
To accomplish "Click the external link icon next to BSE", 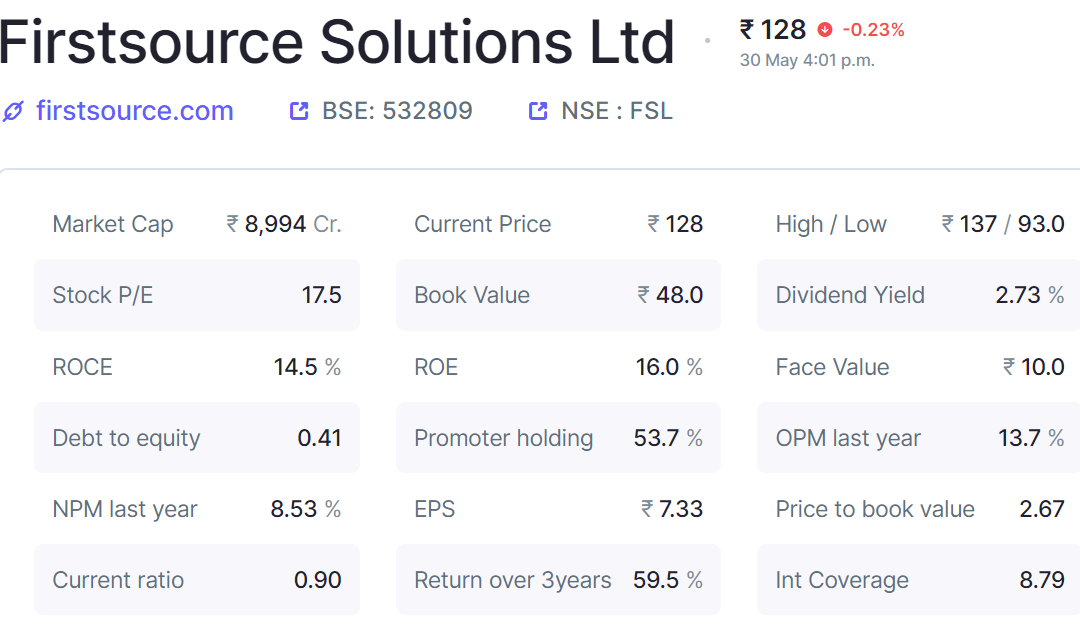I will (299, 111).
